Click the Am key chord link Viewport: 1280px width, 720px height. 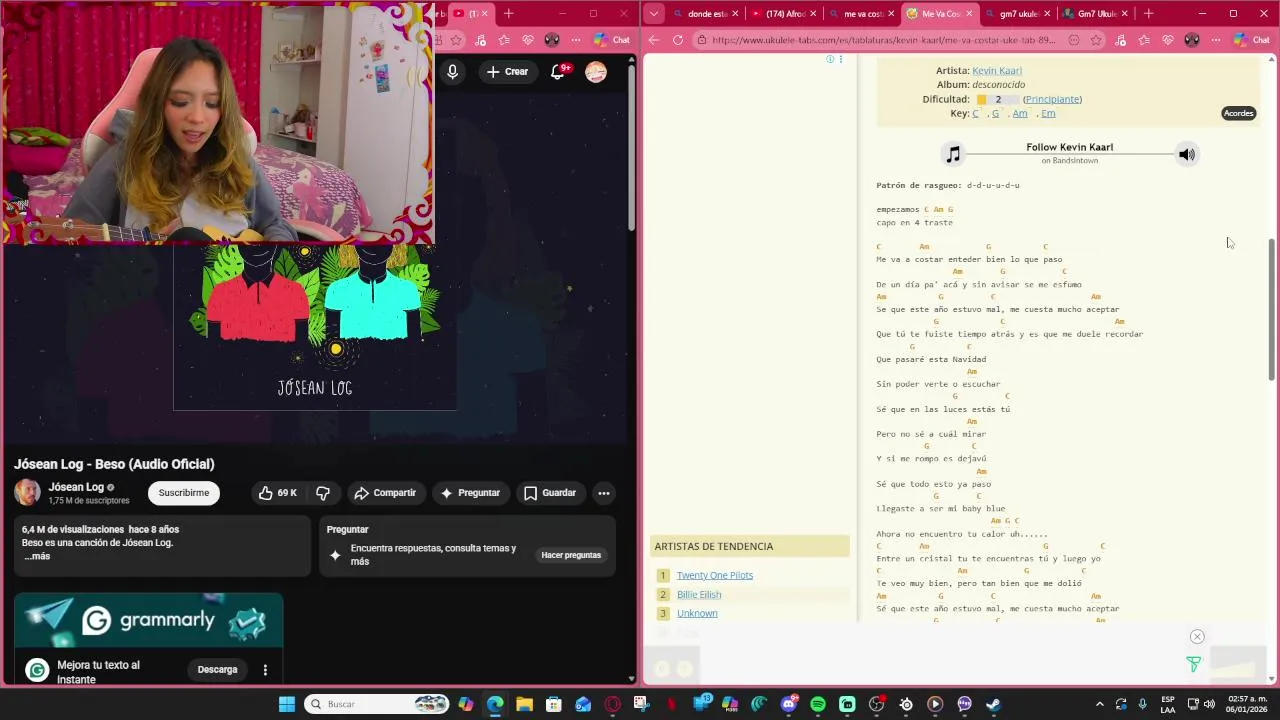coord(1020,113)
